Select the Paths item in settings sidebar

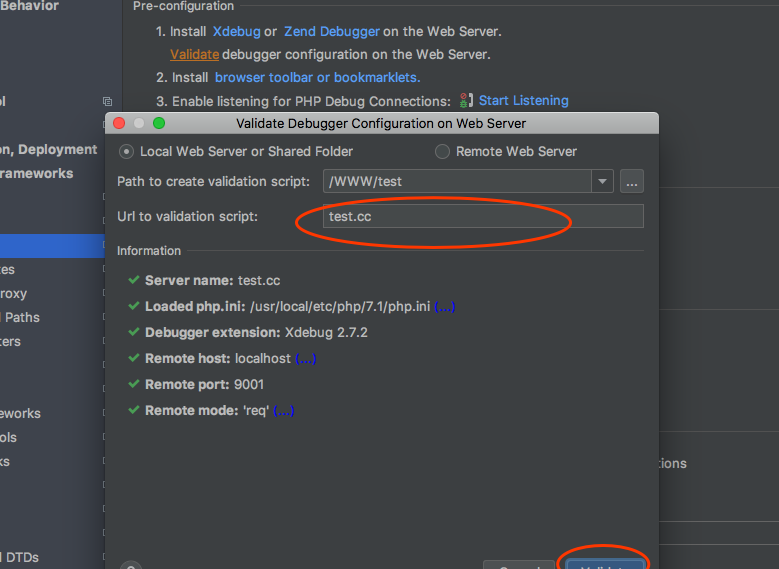(x=21, y=318)
